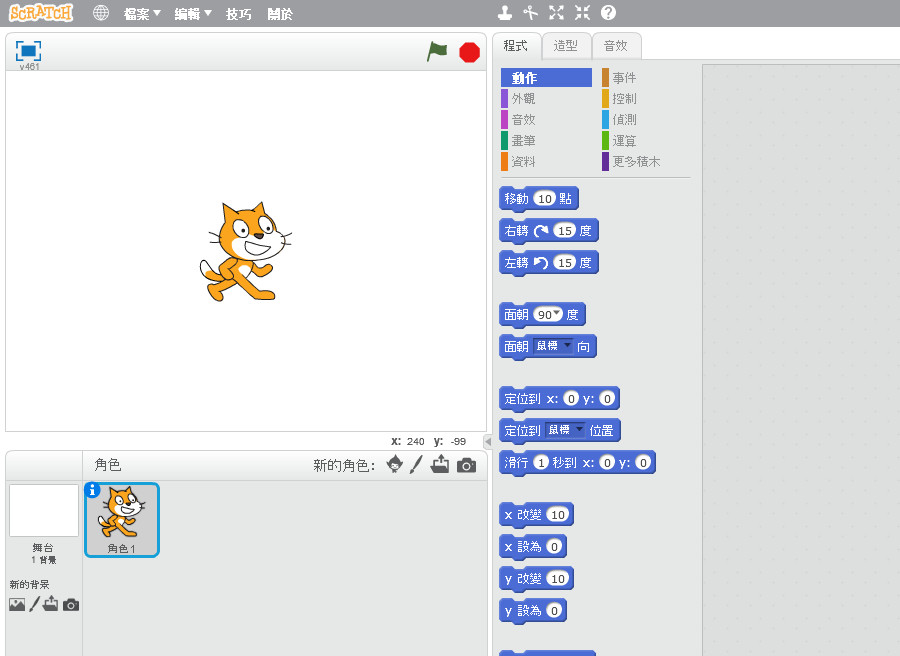Stop project with red stop sign
The height and width of the screenshot is (656, 900).
(x=470, y=52)
